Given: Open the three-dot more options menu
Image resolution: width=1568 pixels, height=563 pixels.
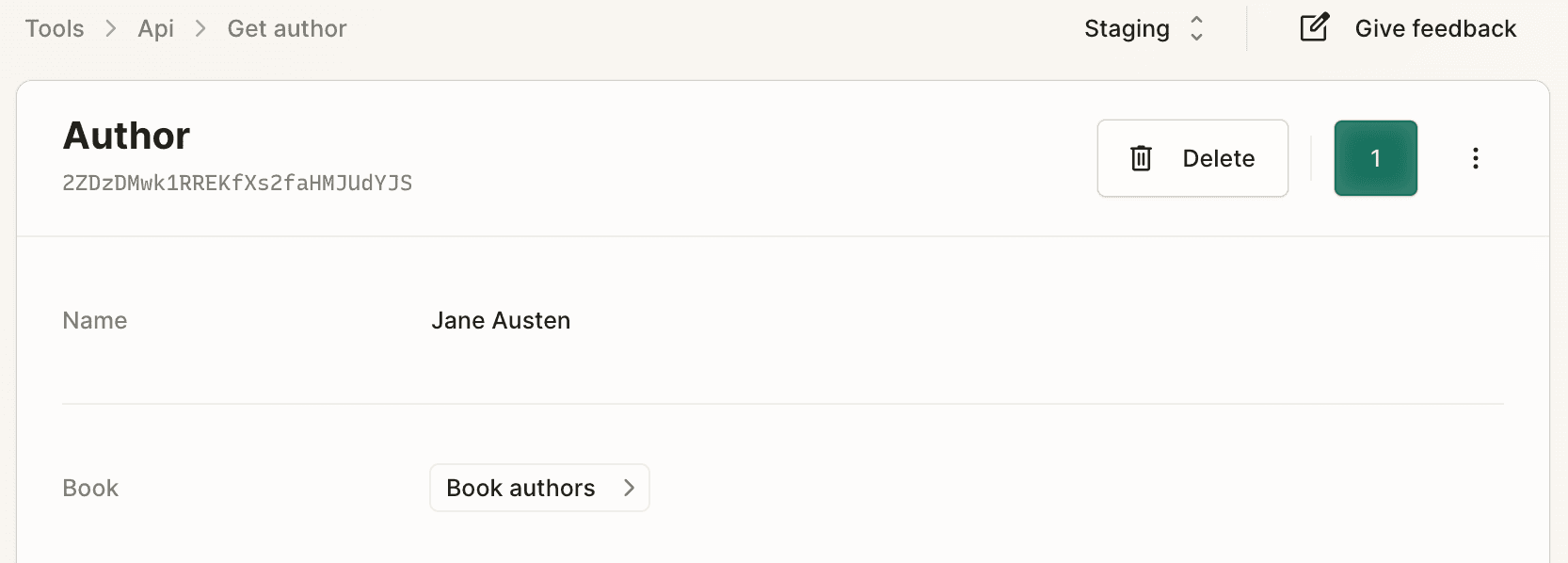Looking at the screenshot, I should 1475,158.
